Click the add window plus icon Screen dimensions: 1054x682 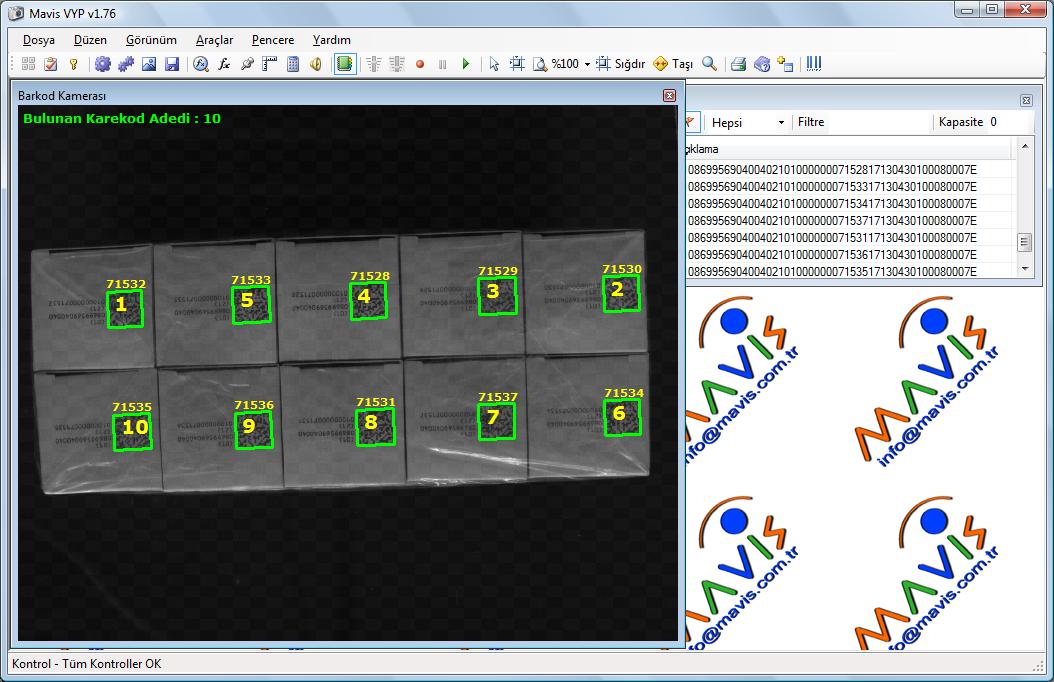784,64
